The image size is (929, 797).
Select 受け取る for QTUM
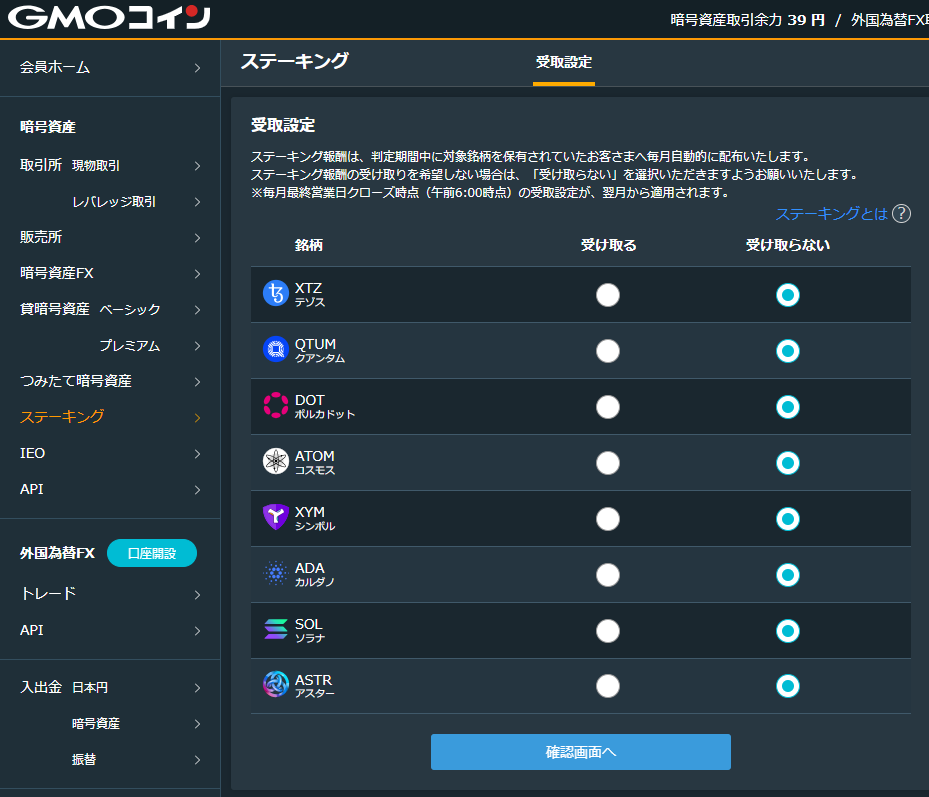click(608, 351)
